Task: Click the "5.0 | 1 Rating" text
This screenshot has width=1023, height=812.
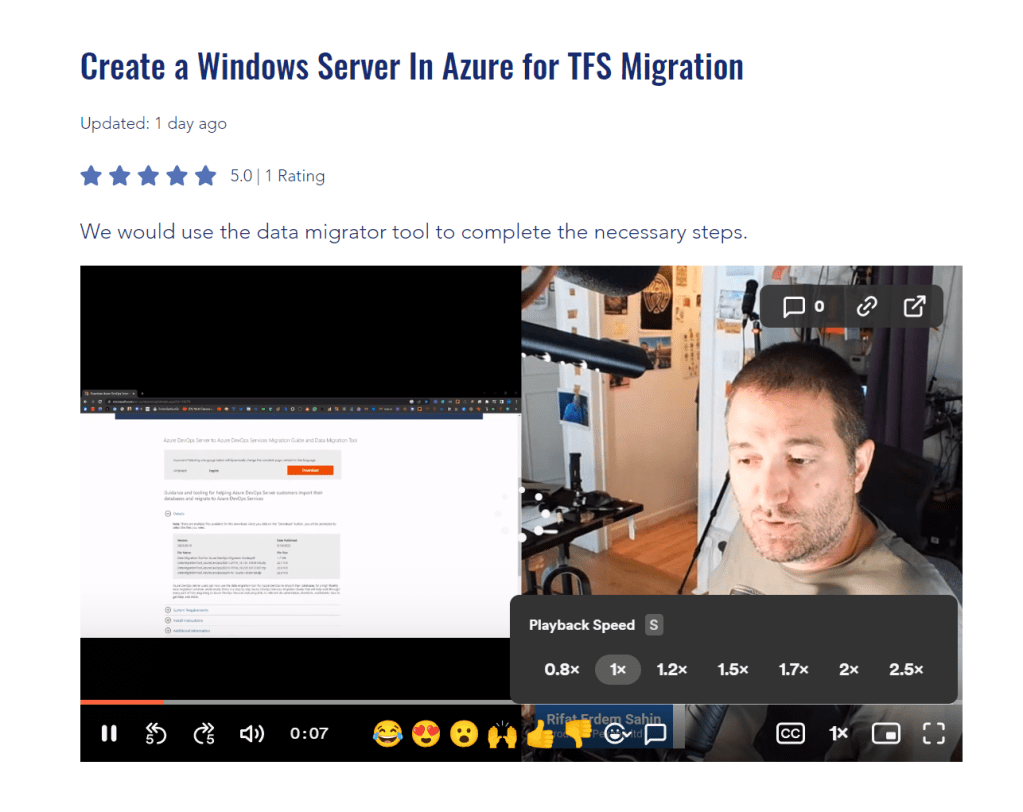Action: pyautogui.click(x=277, y=176)
